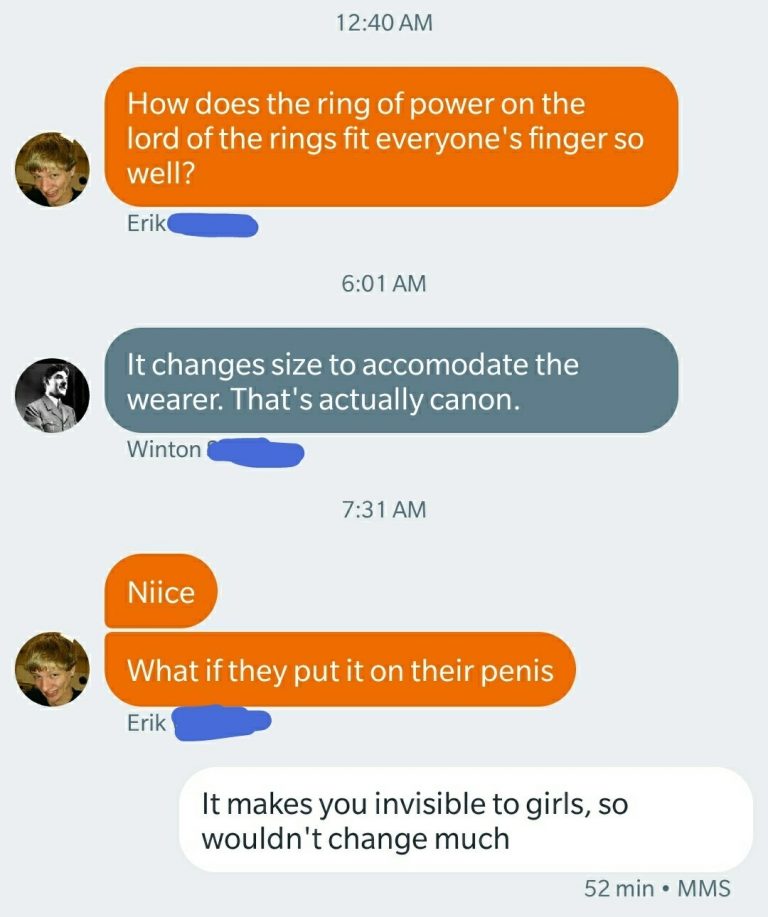The image size is (768, 917).
Task: Select the orange 'Niice' message bubble
Action: (161, 591)
